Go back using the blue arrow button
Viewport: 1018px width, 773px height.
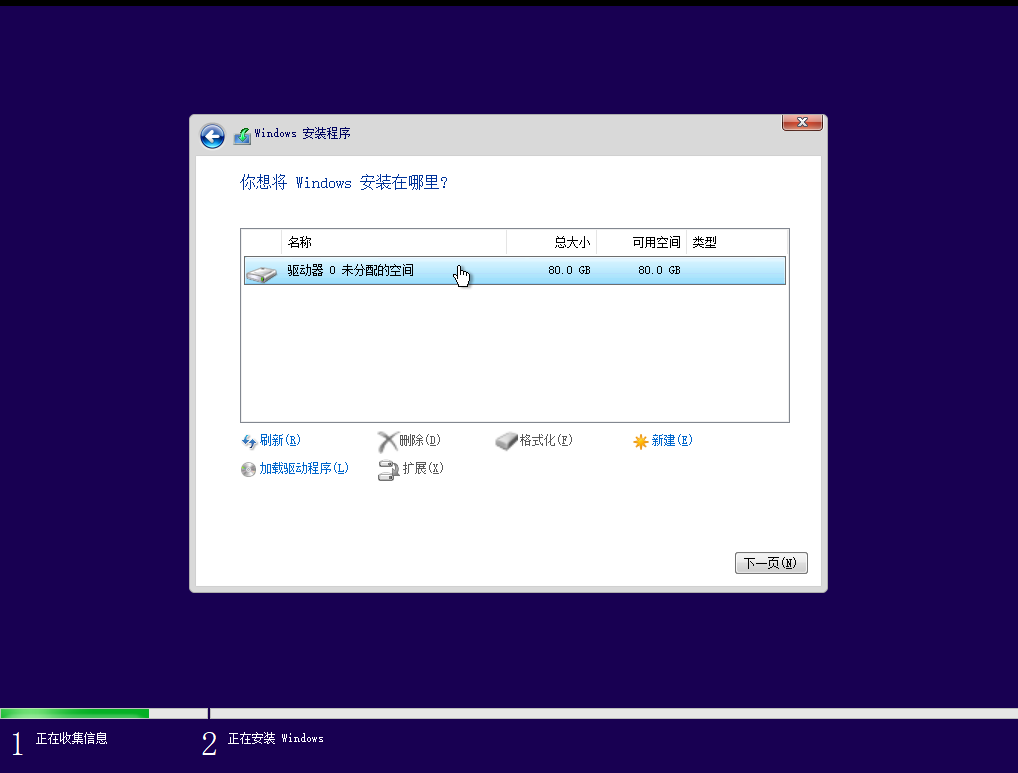[x=212, y=136]
